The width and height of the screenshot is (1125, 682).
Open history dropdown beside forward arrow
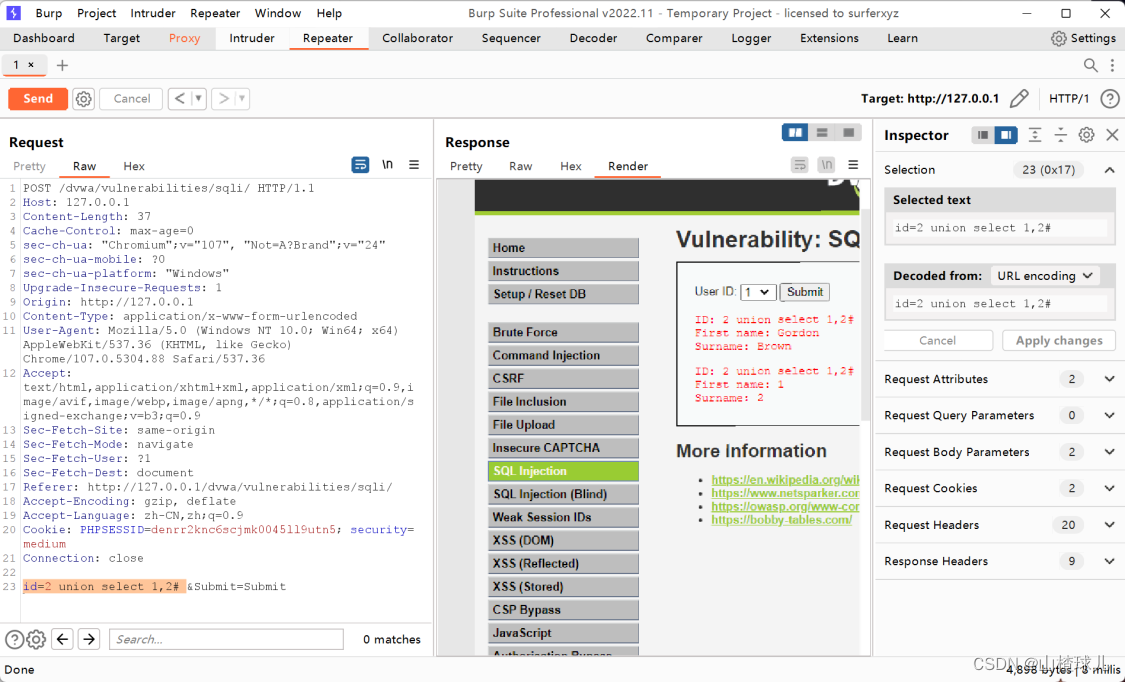[x=242, y=99]
